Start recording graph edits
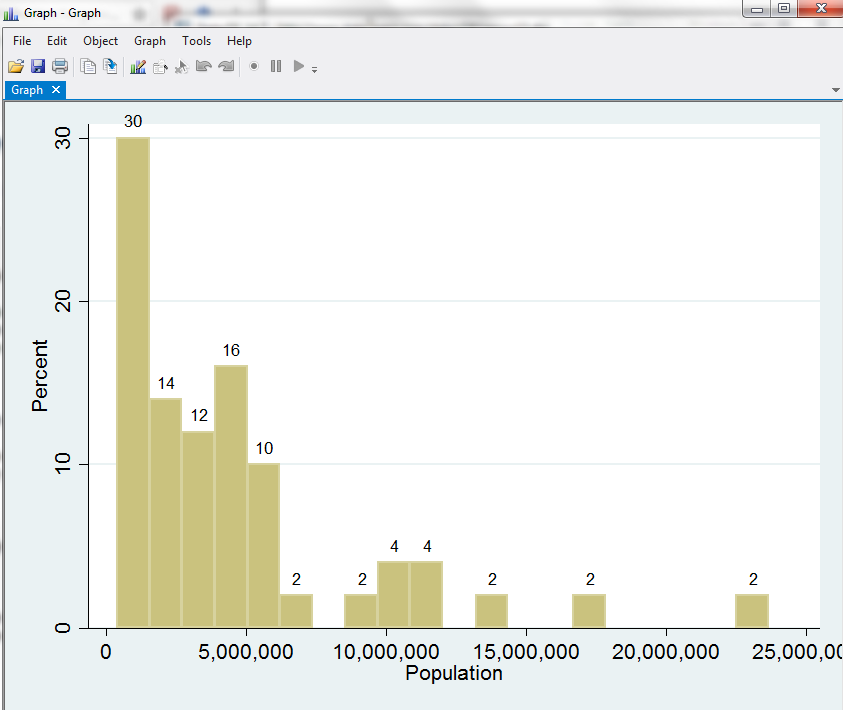Viewport: 843px width, 710px height. pos(255,66)
